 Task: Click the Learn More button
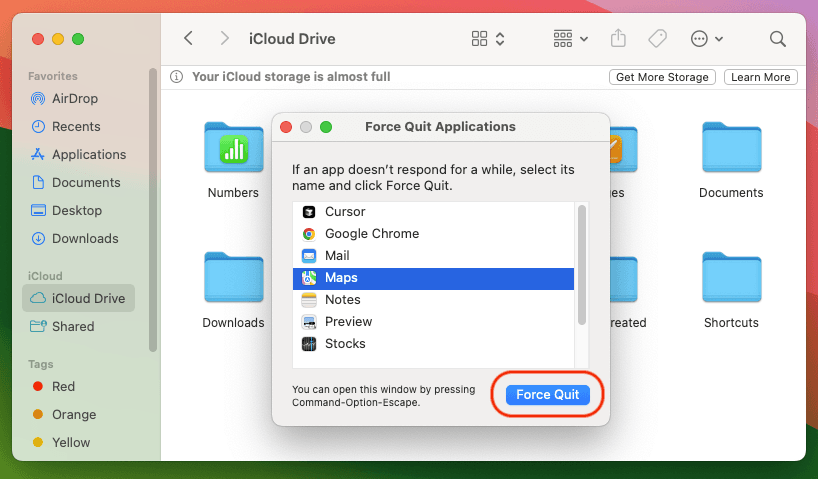pyautogui.click(x=760, y=77)
